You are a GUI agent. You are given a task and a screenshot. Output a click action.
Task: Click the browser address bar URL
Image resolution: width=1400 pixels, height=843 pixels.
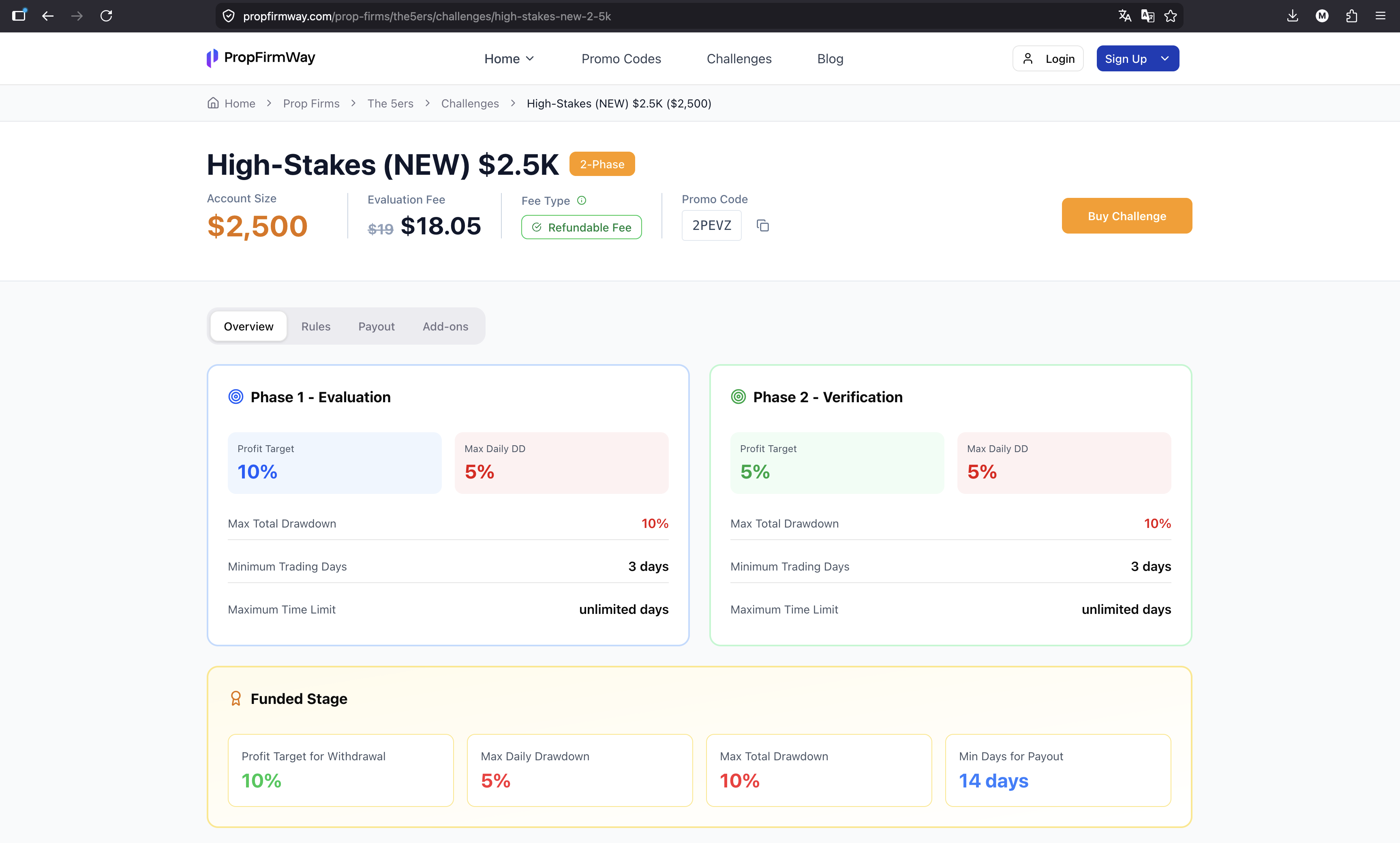click(427, 16)
